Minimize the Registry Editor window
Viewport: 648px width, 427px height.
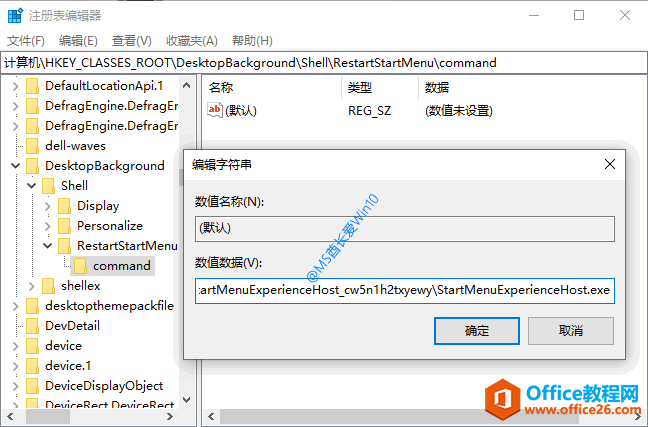[x=534, y=15]
